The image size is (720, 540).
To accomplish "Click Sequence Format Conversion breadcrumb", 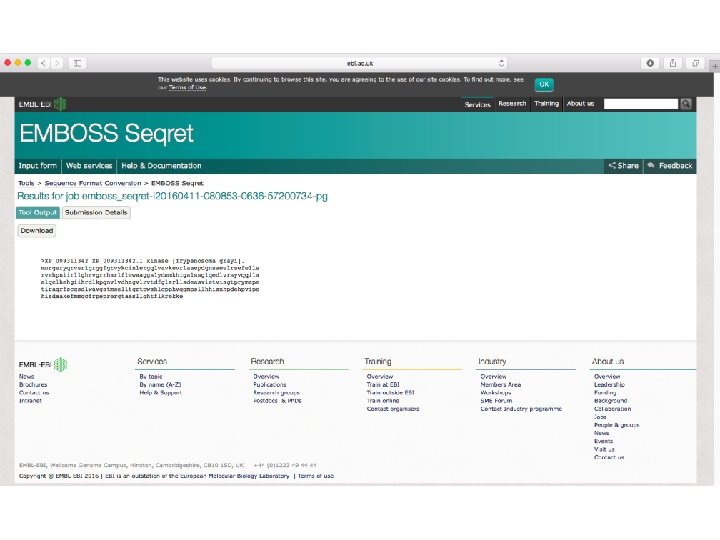I will tap(93, 183).
